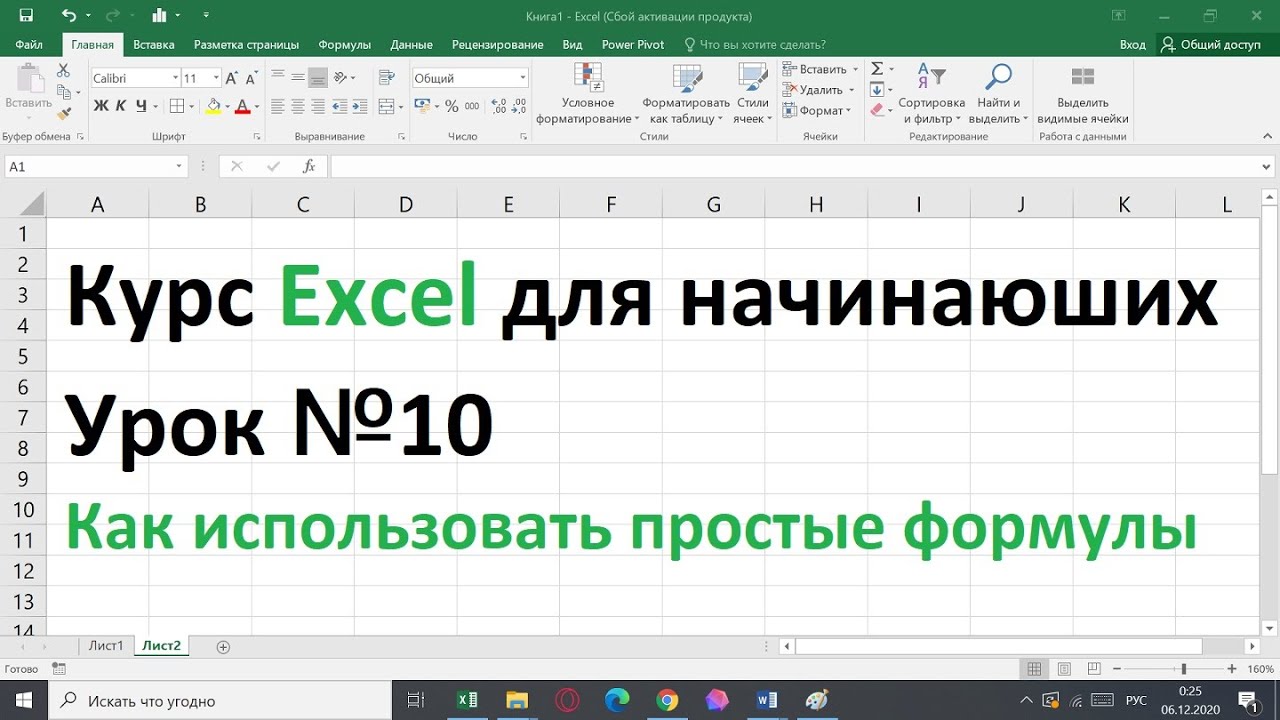Add a new sheet with plus icon

coord(223,647)
